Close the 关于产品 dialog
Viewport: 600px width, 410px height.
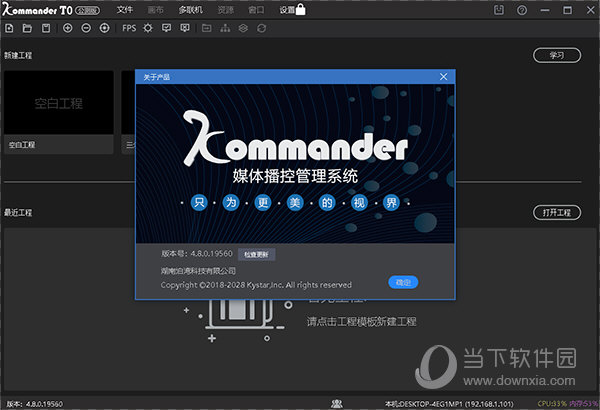(x=443, y=77)
